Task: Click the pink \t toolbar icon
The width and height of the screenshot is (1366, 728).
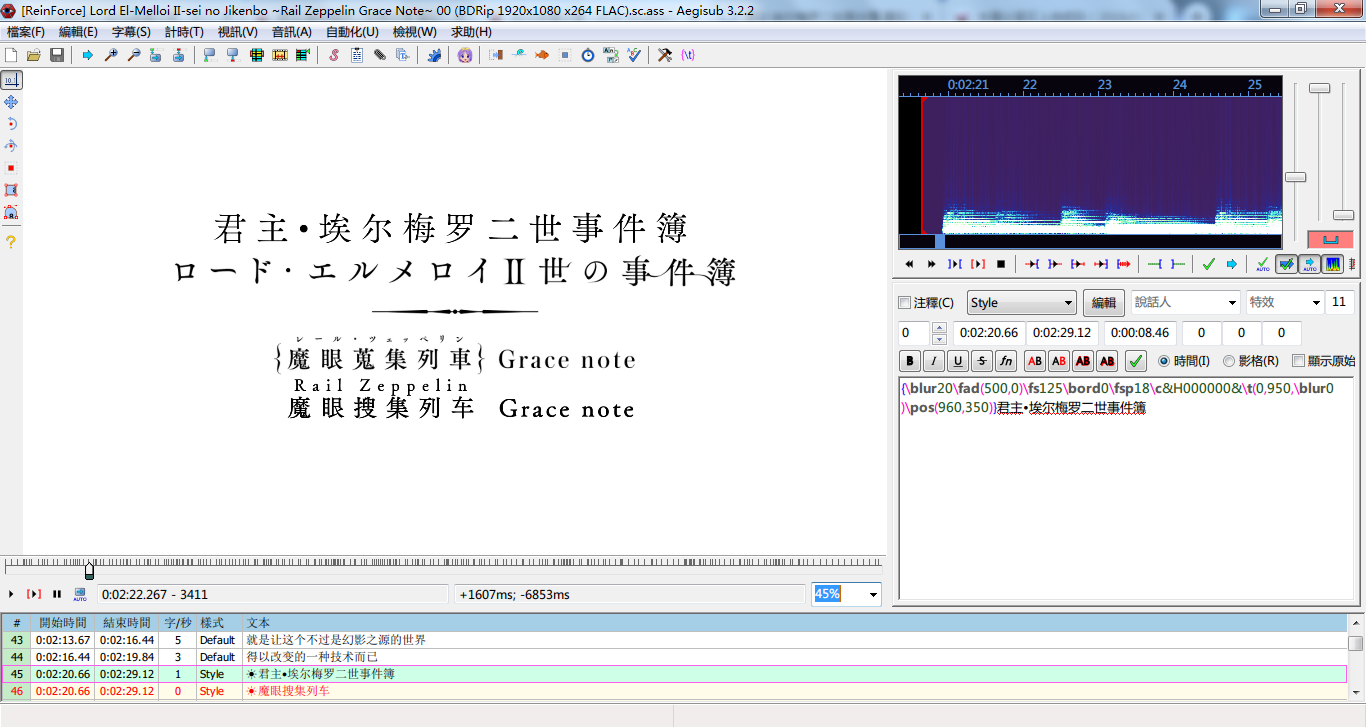Action: [x=688, y=55]
